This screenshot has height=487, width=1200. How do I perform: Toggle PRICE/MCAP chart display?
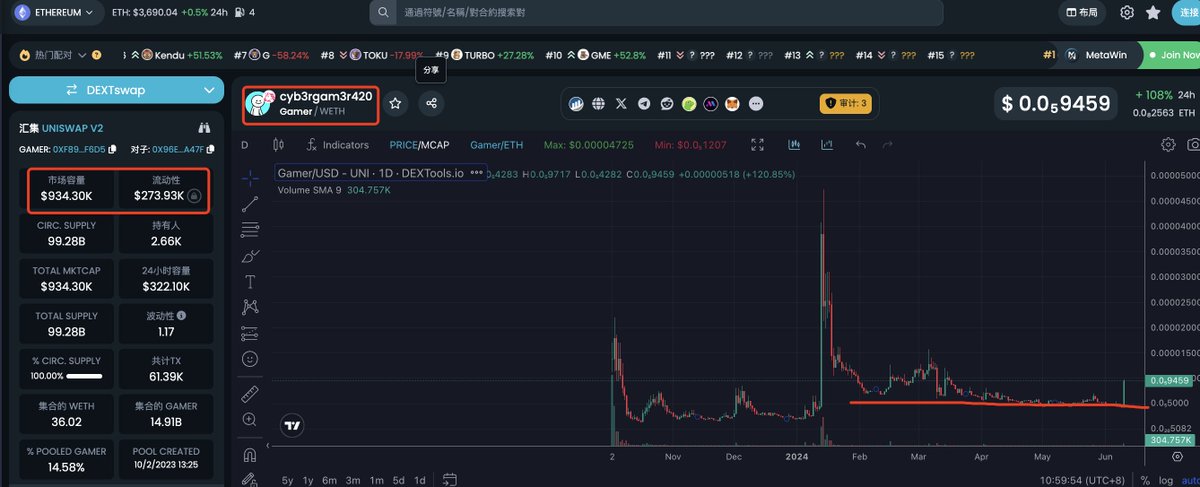[419, 145]
